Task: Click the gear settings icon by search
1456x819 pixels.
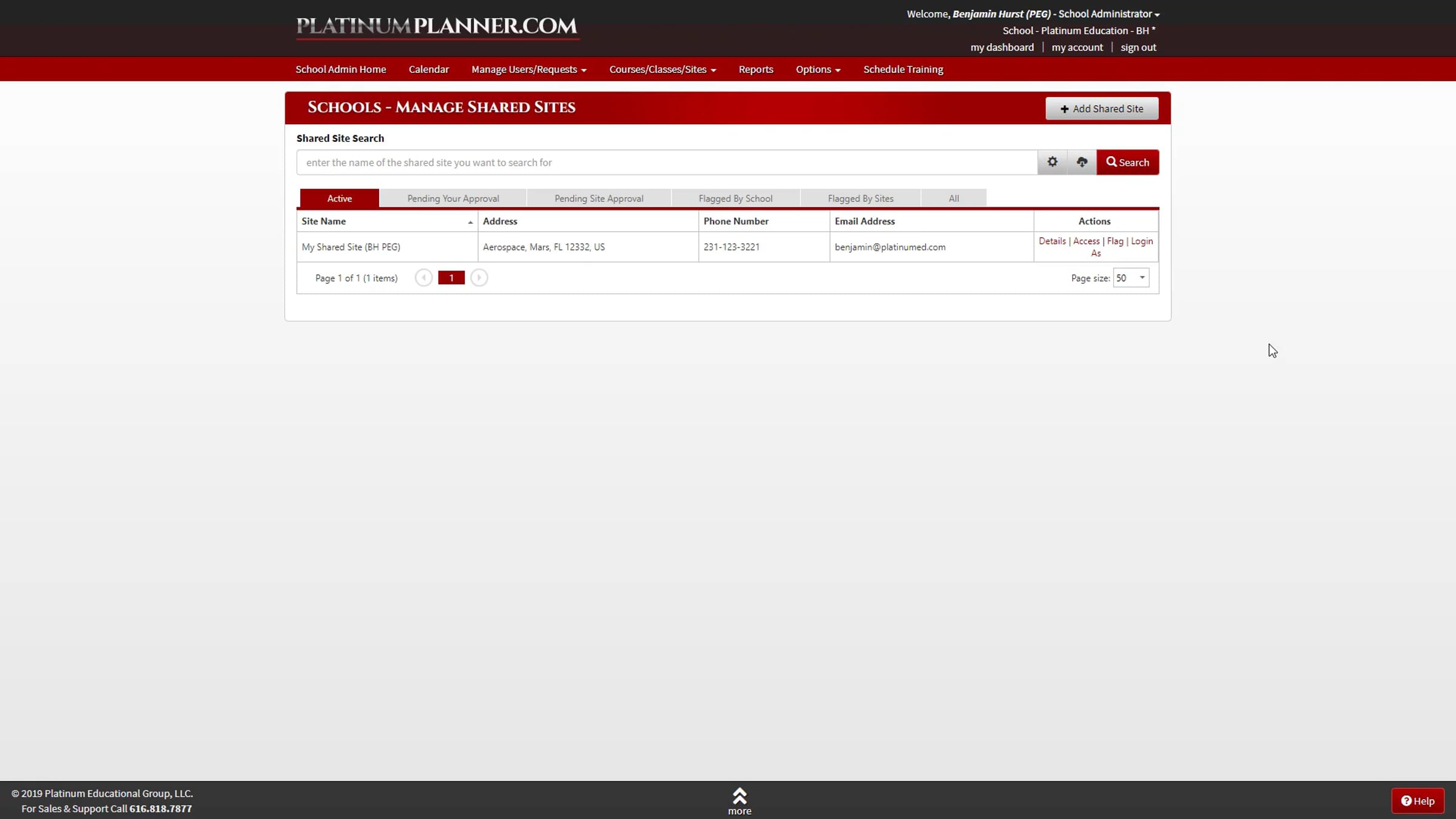Action: 1052,162
